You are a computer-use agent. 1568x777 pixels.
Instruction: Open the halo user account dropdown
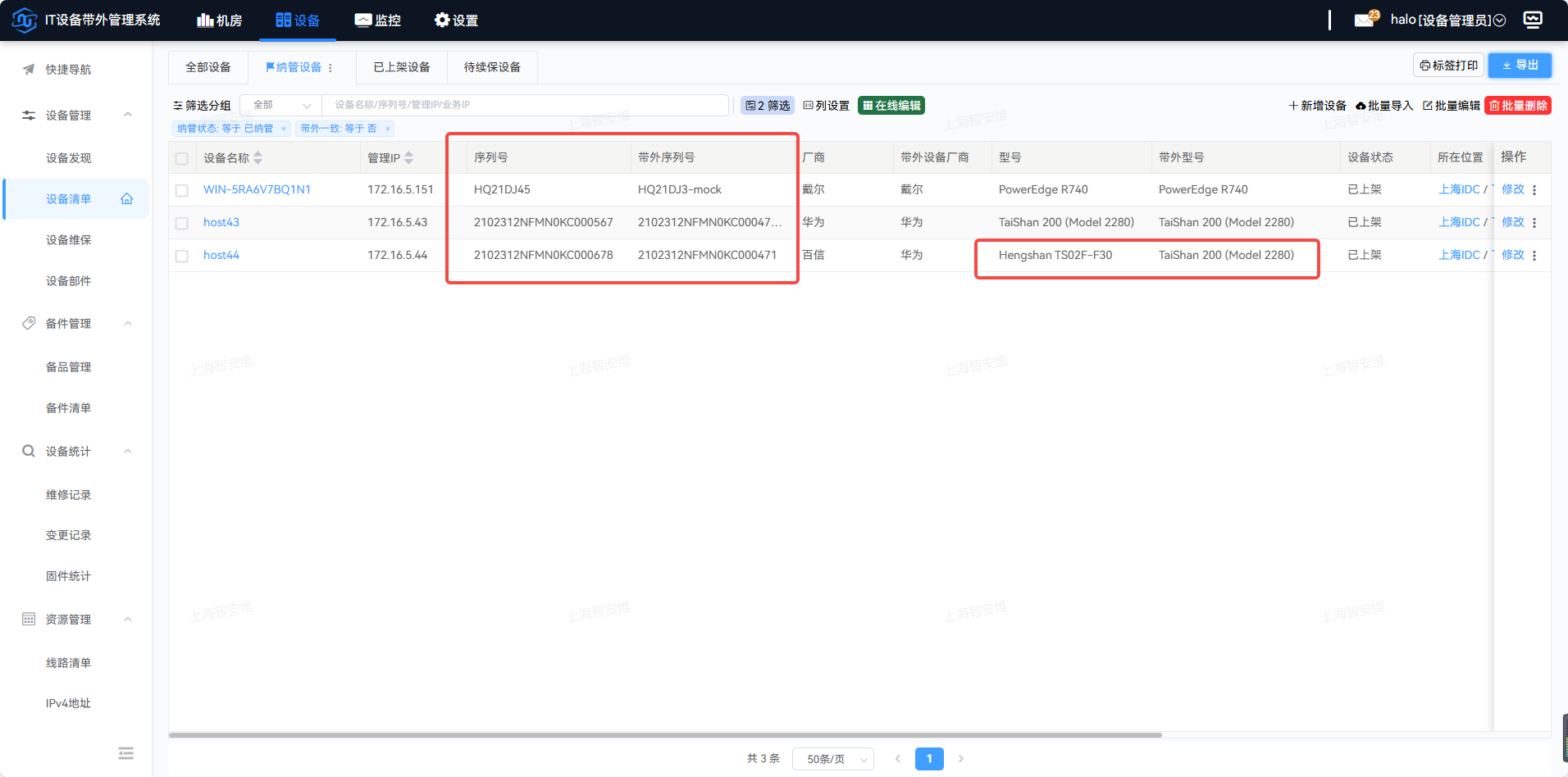(x=1448, y=20)
